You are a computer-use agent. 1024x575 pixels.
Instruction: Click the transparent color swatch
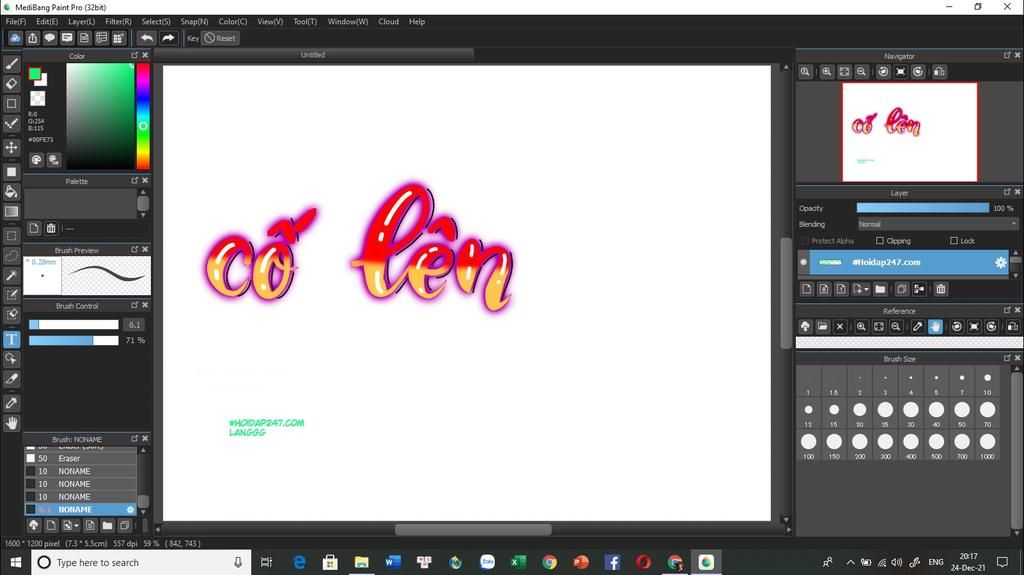pyautogui.click(x=38, y=98)
